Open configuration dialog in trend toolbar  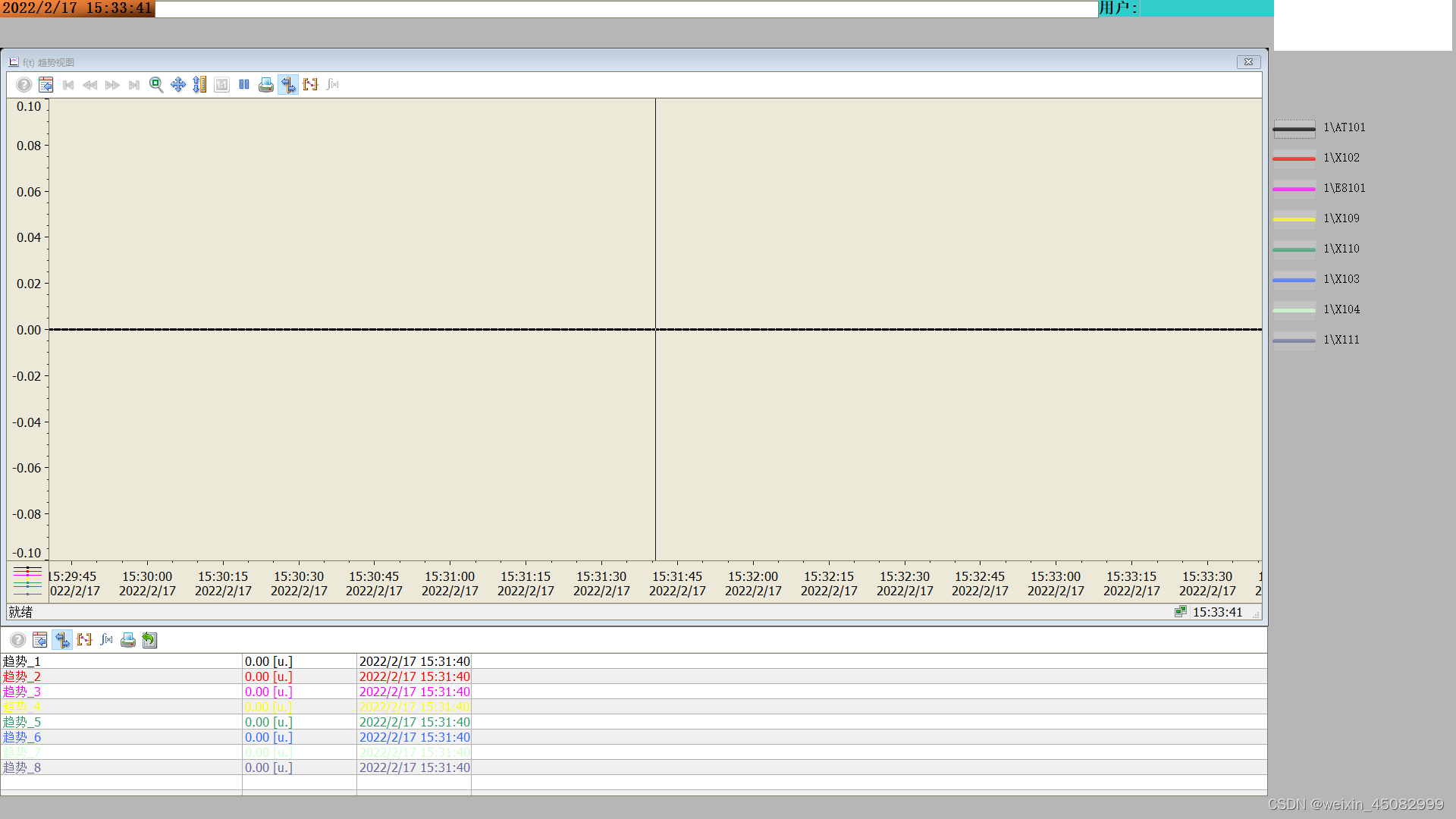46,85
